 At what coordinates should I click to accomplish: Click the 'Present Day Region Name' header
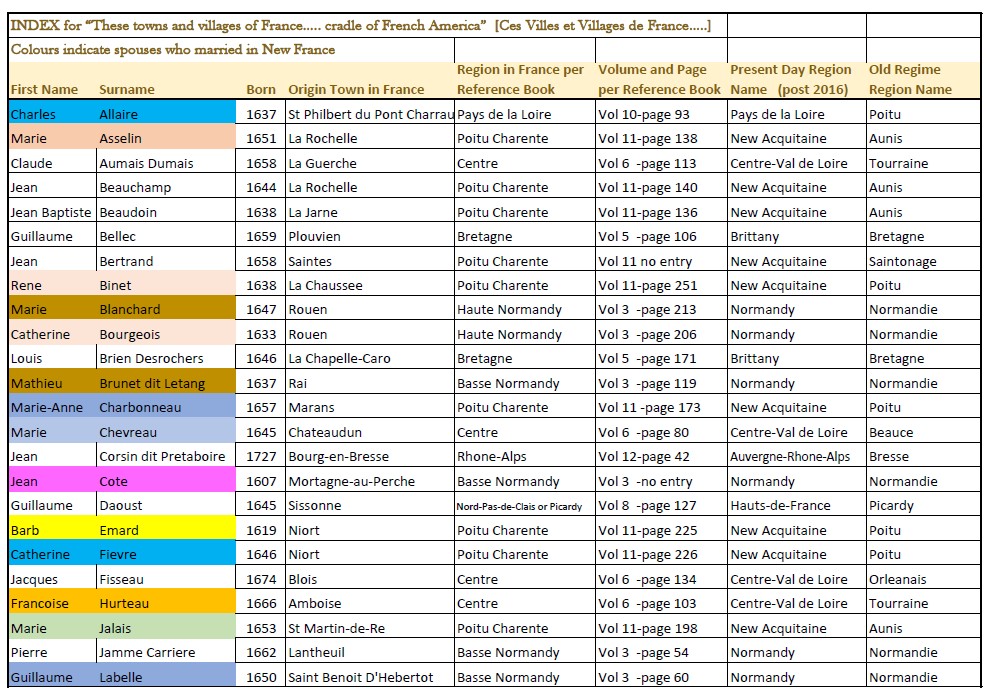[x=790, y=80]
